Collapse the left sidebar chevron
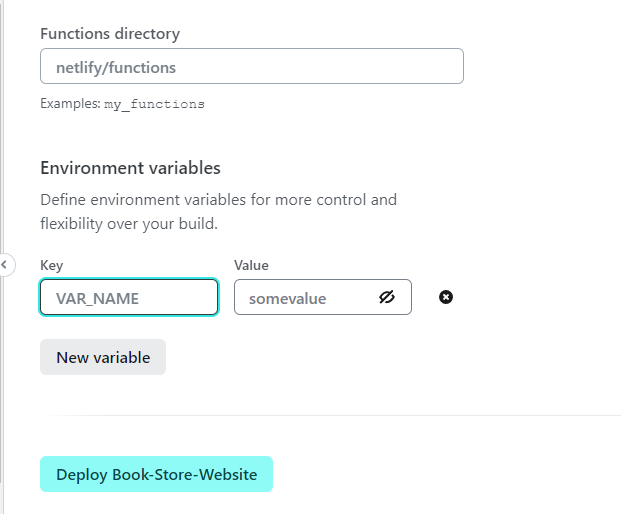 tap(5, 265)
